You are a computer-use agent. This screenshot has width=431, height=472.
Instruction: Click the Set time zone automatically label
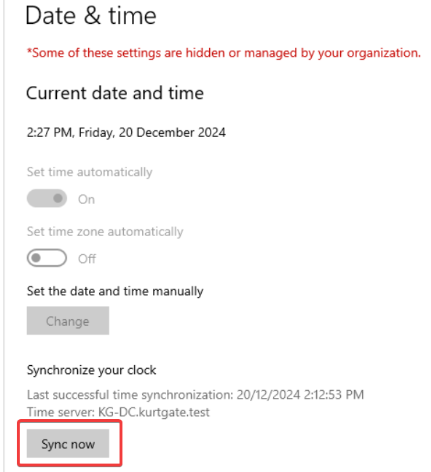coord(105,232)
